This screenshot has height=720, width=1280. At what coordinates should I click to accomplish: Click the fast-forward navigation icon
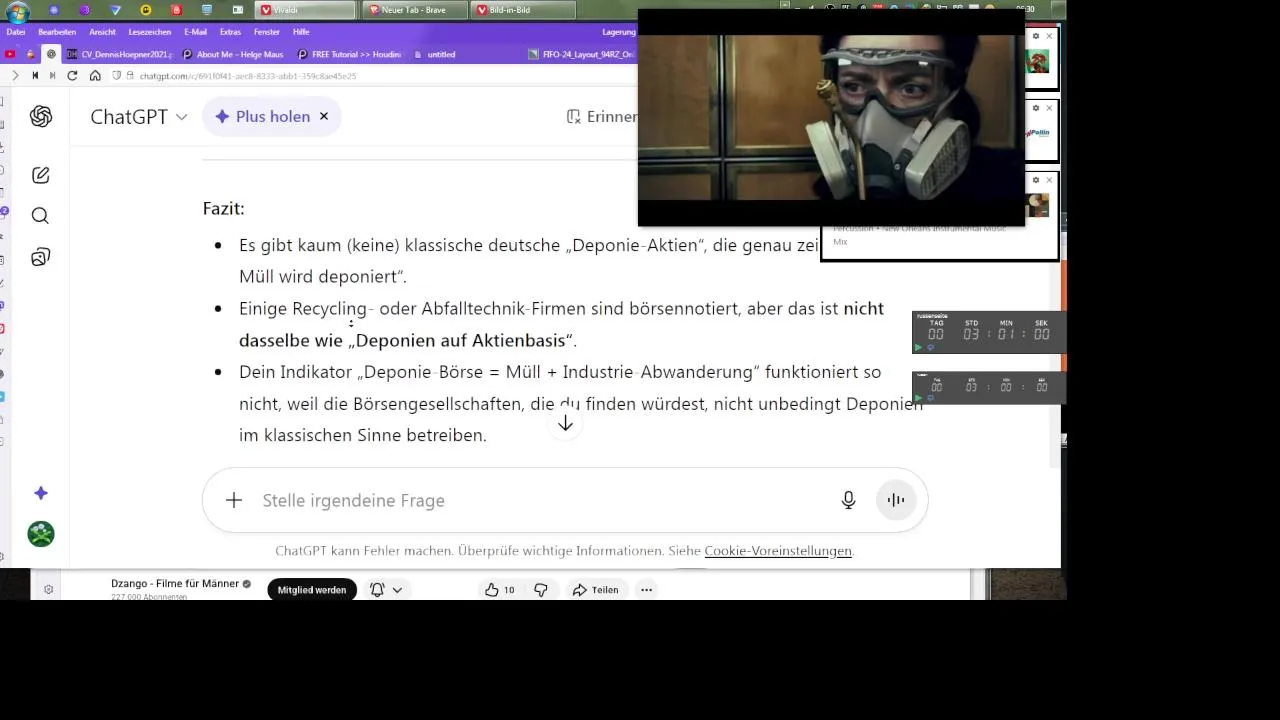(x=52, y=76)
